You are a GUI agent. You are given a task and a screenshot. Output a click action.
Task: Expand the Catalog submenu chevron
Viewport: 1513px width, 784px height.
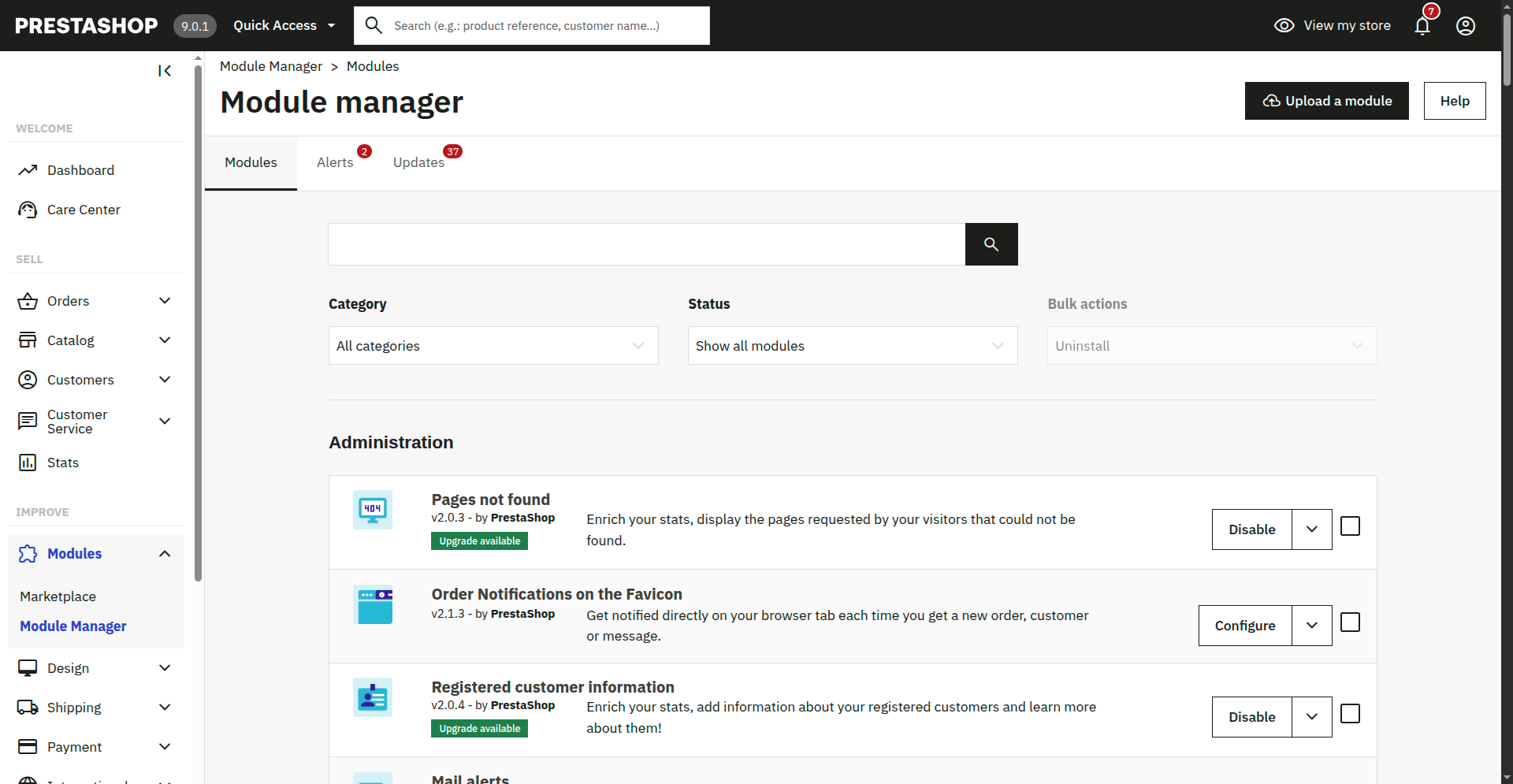(x=165, y=340)
